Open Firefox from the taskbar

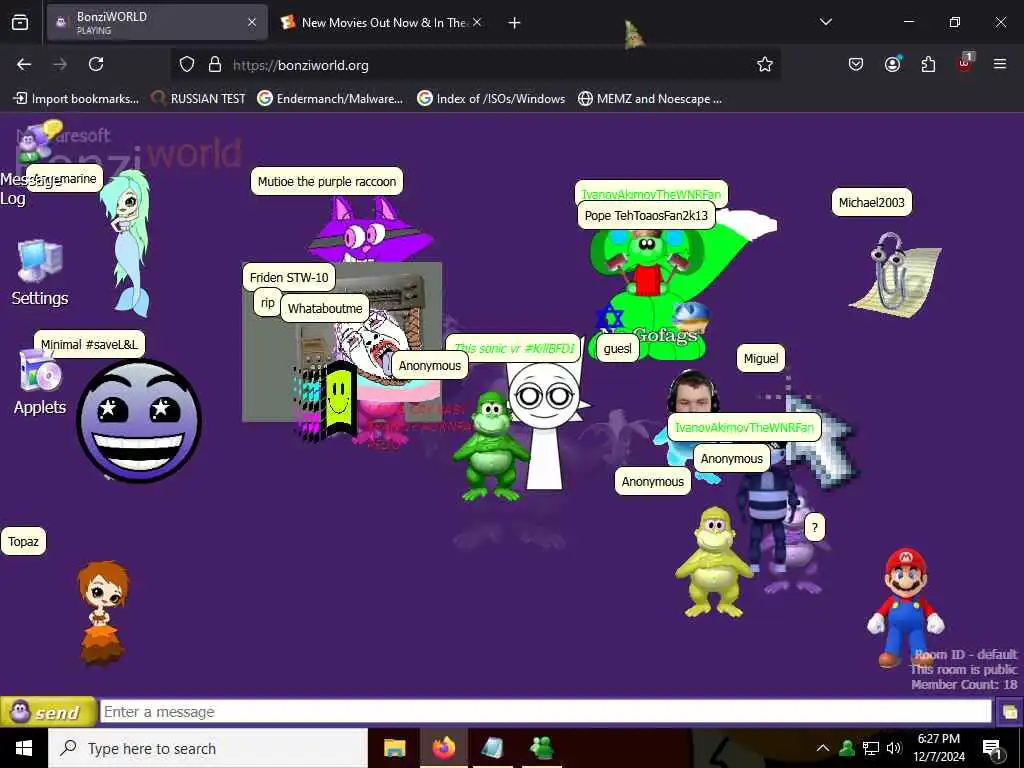tap(443, 748)
